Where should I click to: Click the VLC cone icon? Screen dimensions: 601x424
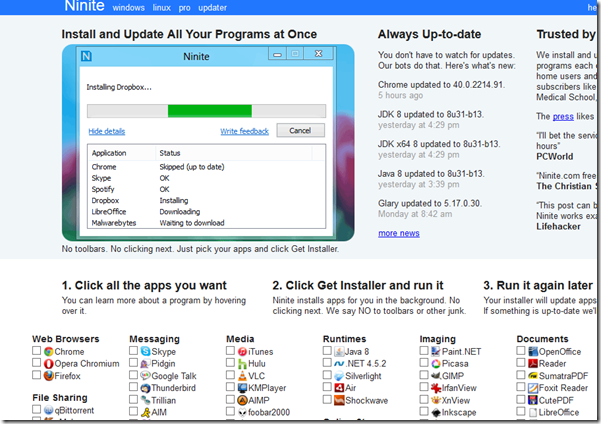pos(242,377)
